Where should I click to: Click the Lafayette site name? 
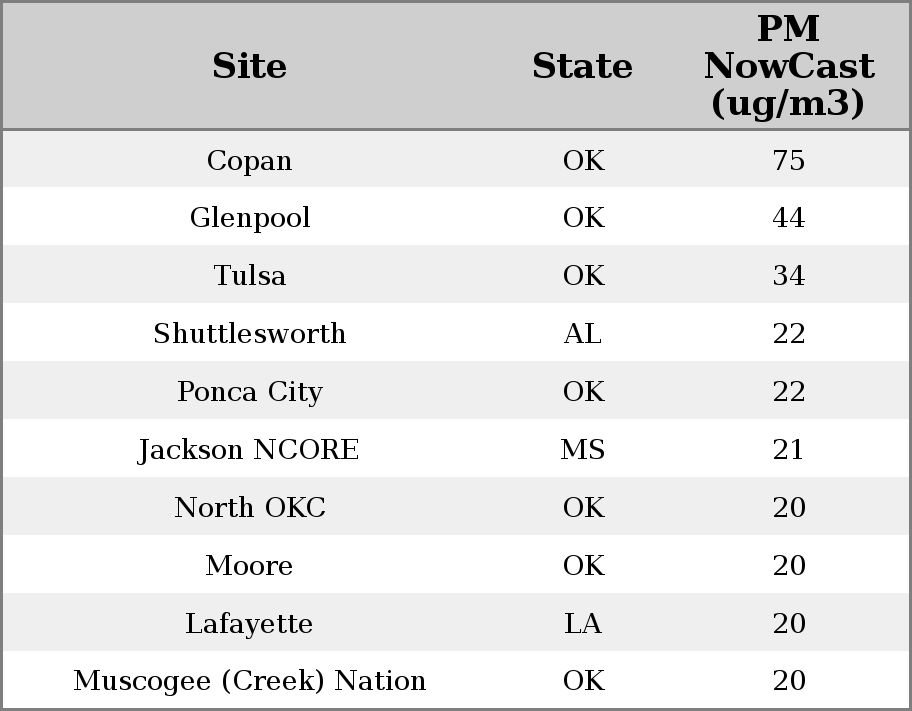pos(249,623)
